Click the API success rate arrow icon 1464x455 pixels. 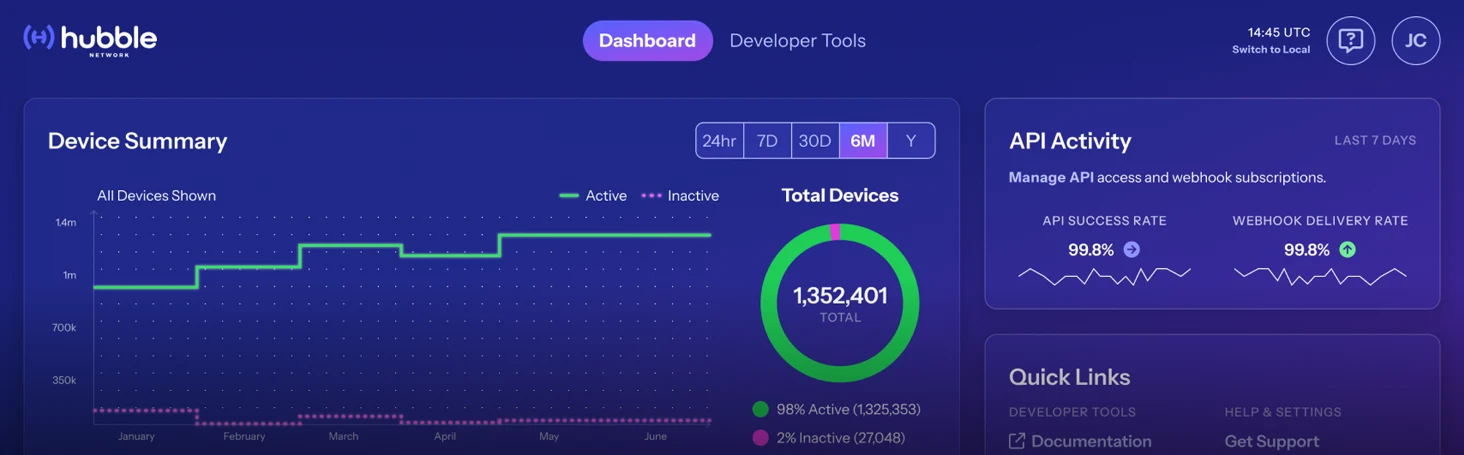pyautogui.click(x=1131, y=250)
